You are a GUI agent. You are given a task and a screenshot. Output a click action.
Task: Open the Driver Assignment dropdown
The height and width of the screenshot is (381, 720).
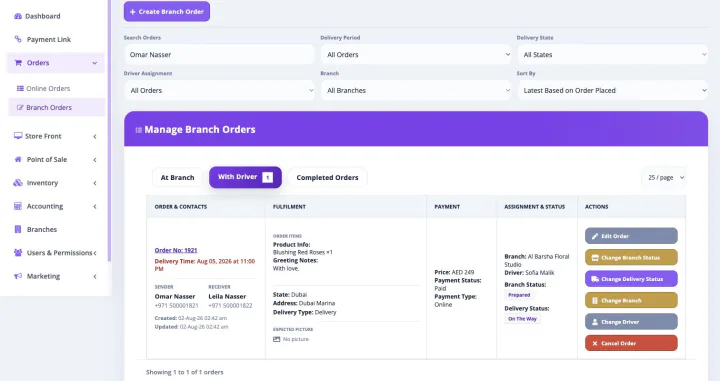coord(219,90)
